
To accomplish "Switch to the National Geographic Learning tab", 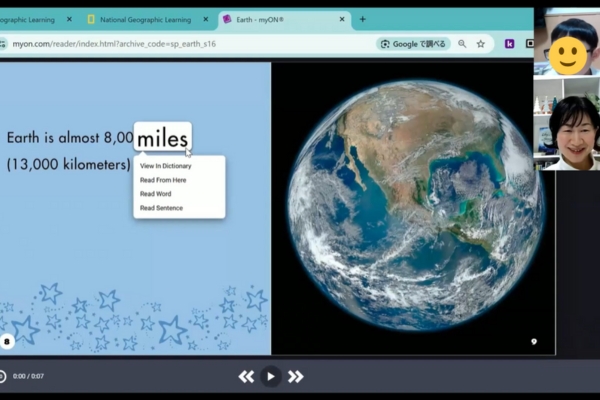I will (x=145, y=19).
